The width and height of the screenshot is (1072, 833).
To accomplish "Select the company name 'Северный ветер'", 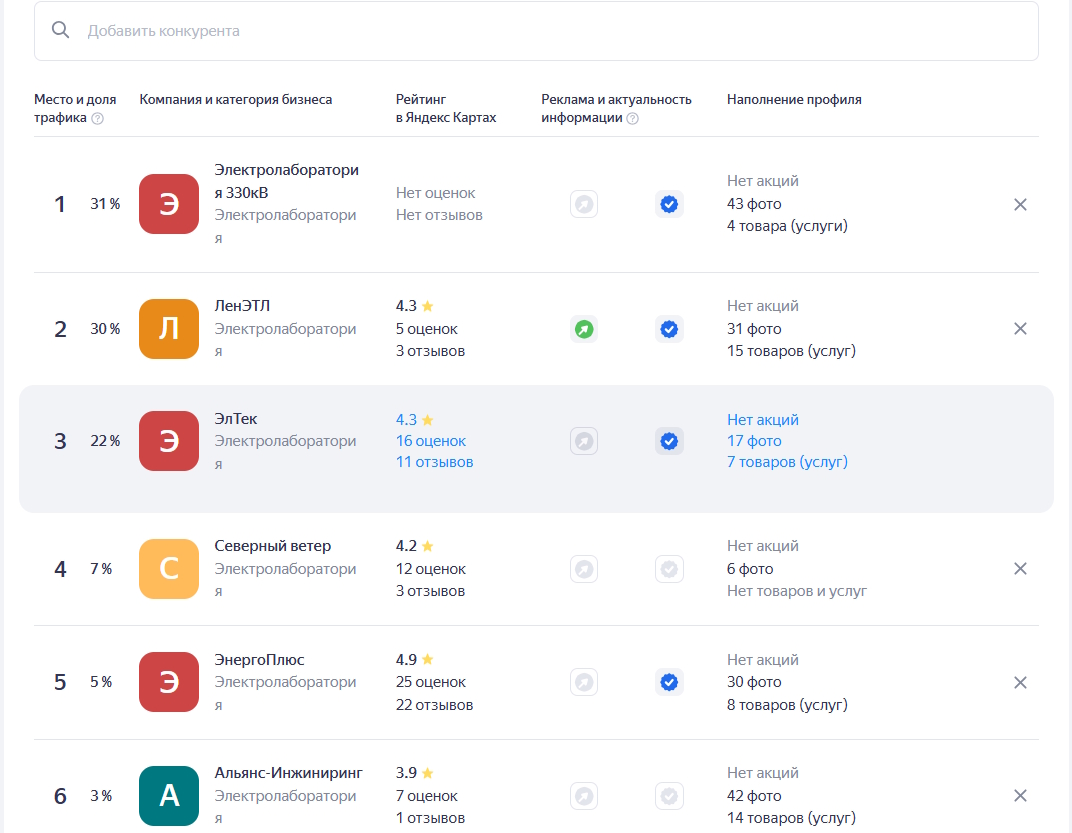I will pyautogui.click(x=273, y=546).
